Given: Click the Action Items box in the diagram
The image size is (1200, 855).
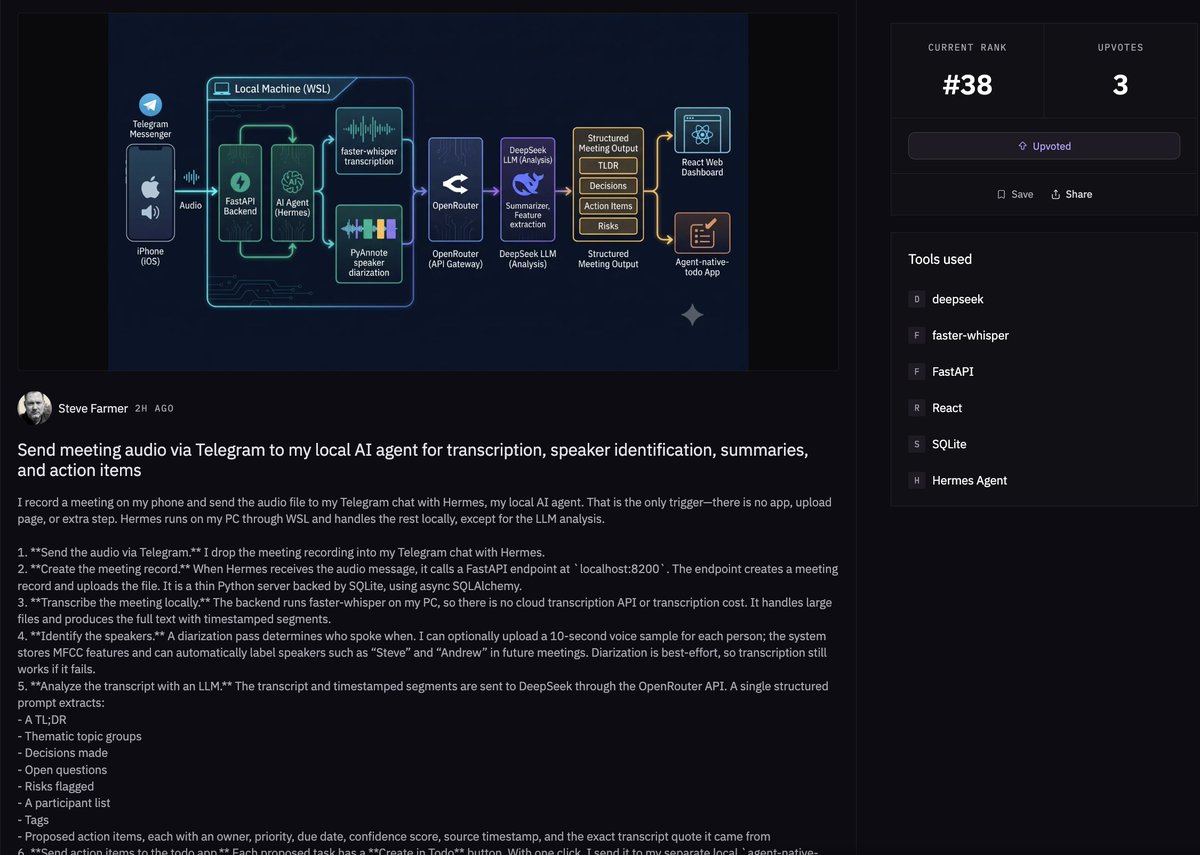Looking at the screenshot, I should [608, 206].
